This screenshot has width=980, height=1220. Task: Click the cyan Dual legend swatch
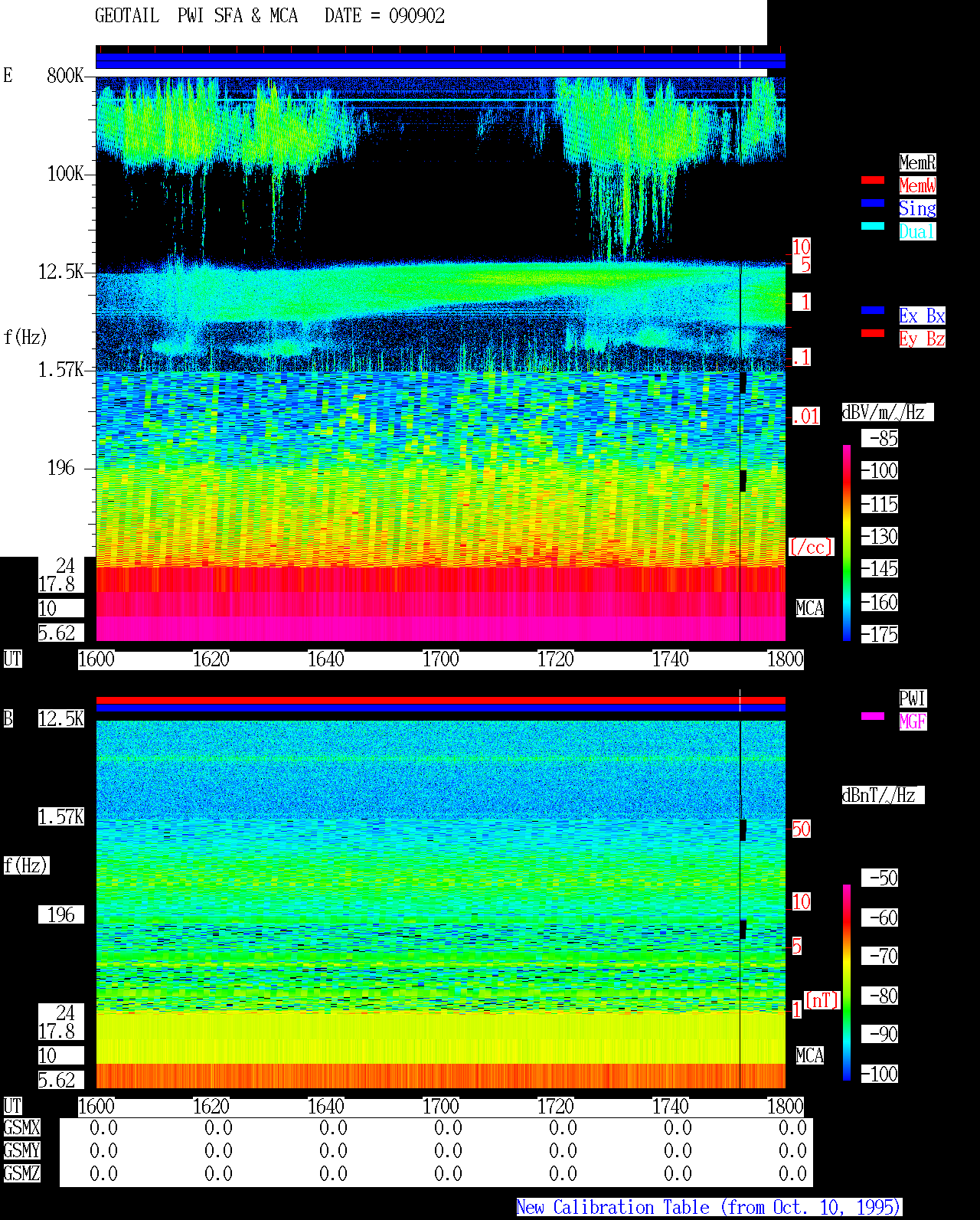point(873,226)
